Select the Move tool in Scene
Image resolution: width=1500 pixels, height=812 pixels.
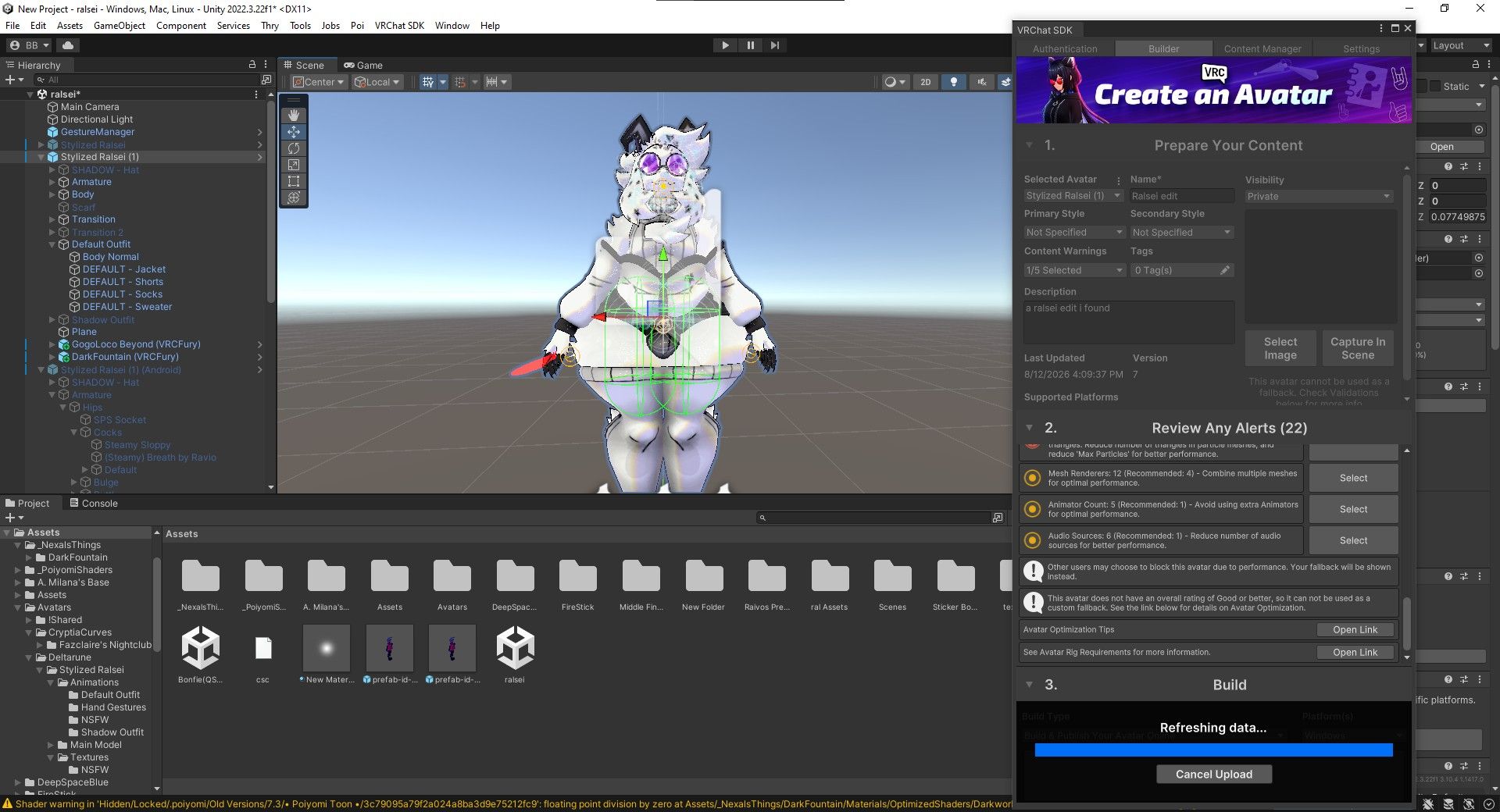coord(294,132)
